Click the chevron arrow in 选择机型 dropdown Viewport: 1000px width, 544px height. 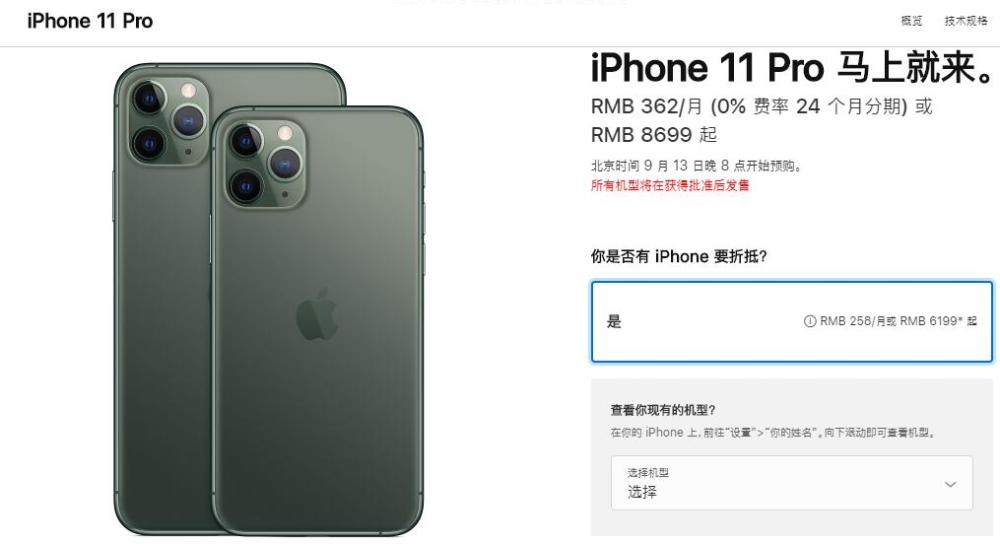tap(950, 484)
